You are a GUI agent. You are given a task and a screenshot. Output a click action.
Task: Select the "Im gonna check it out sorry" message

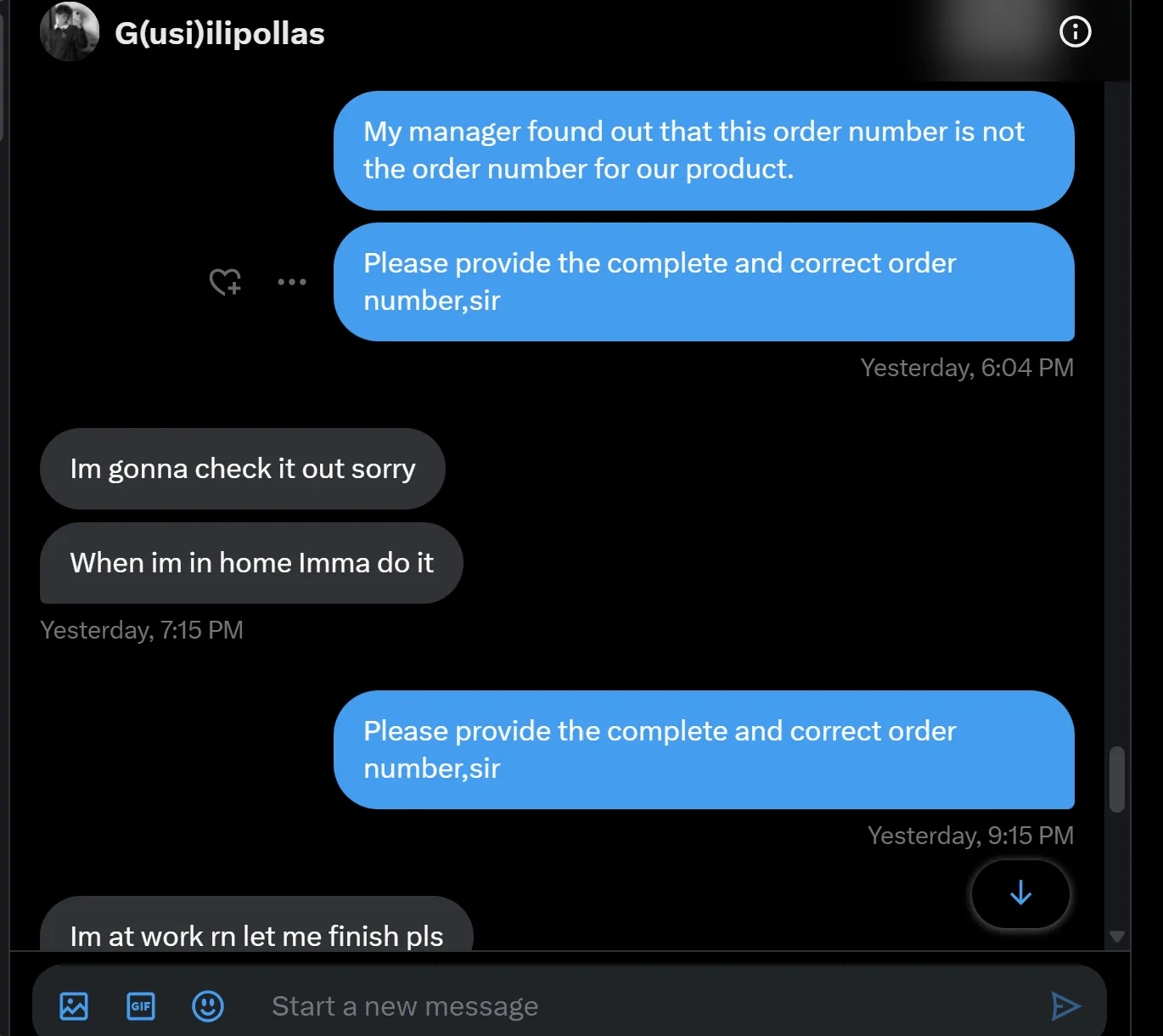243,469
